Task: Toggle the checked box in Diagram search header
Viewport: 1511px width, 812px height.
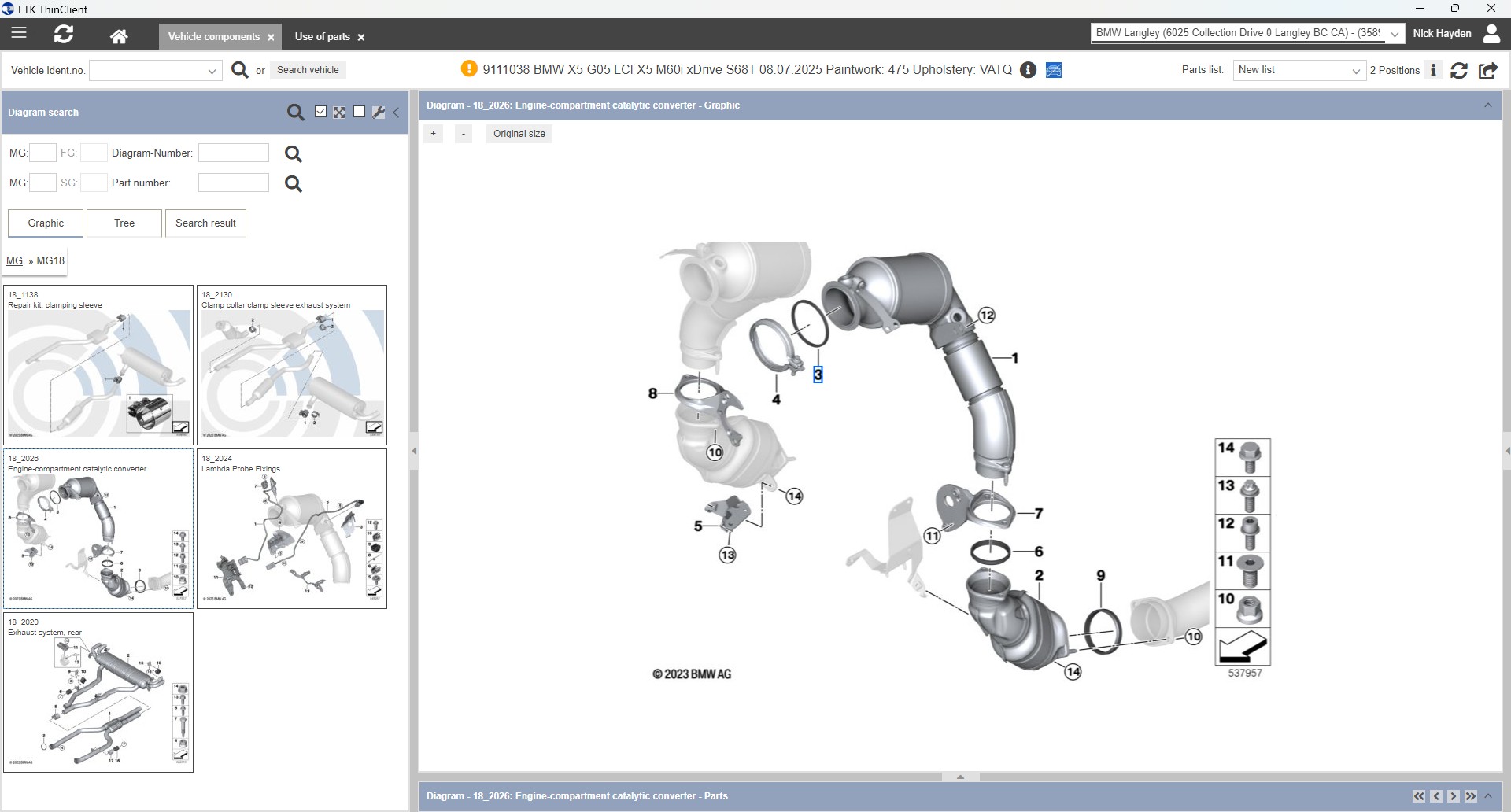Action: tap(320, 112)
